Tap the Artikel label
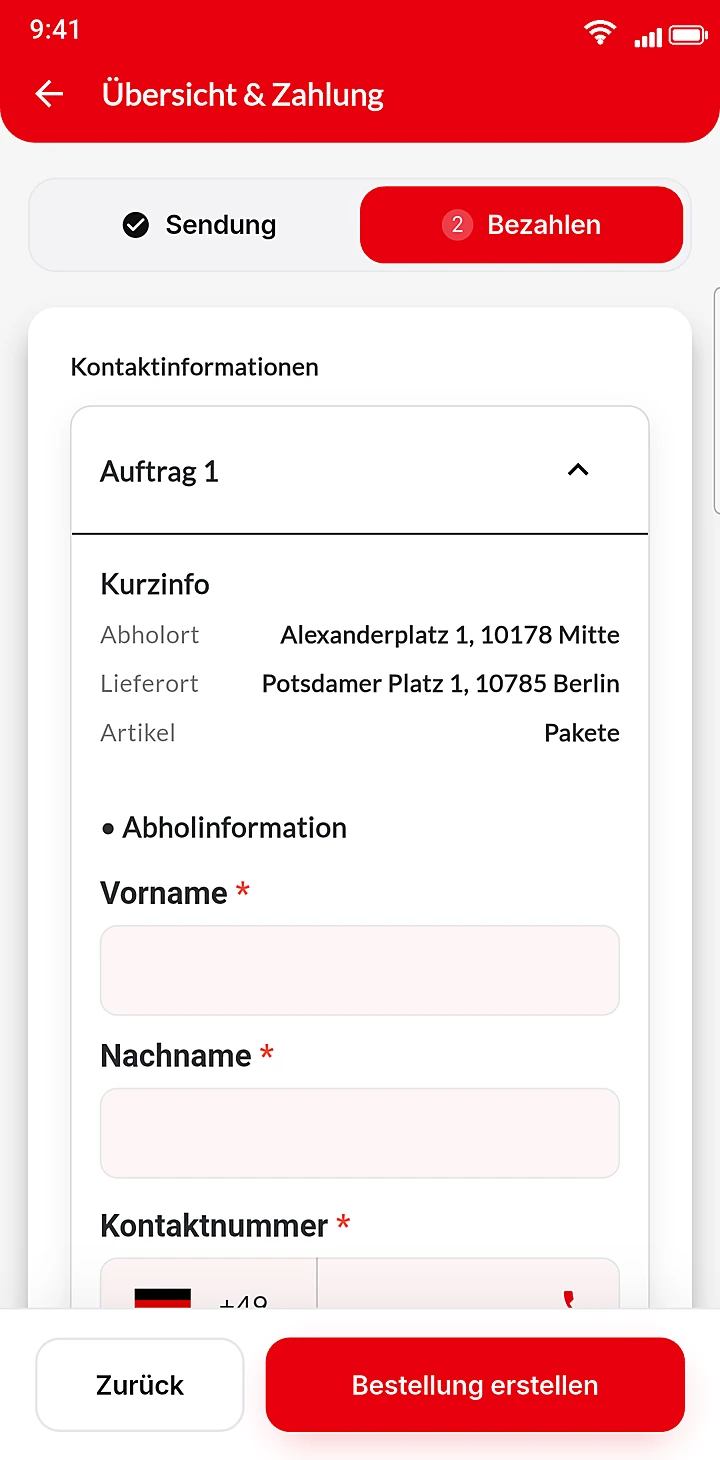This screenshot has height=1460, width=720. [x=138, y=733]
